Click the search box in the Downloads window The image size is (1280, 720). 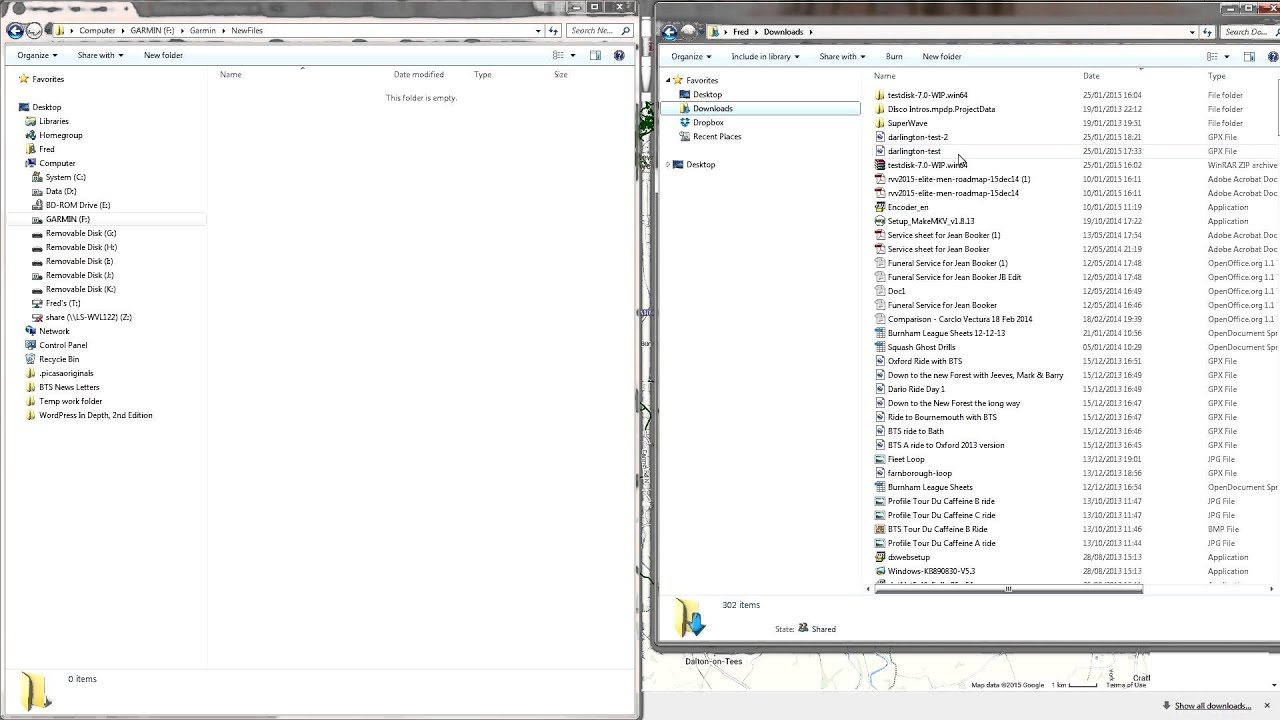point(1250,32)
